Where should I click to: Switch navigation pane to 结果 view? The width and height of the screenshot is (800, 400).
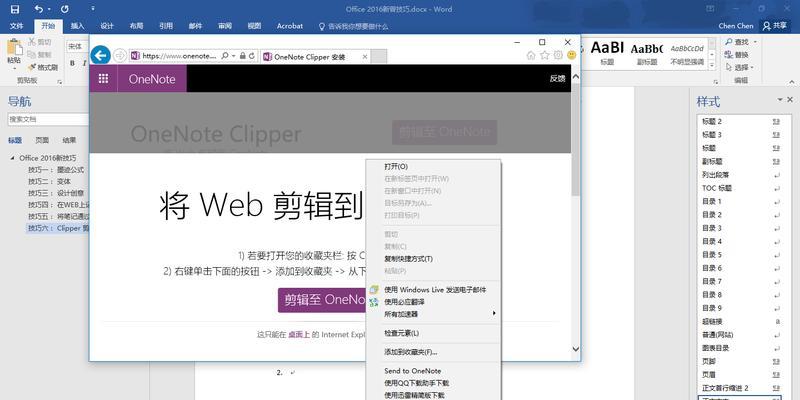coord(69,140)
